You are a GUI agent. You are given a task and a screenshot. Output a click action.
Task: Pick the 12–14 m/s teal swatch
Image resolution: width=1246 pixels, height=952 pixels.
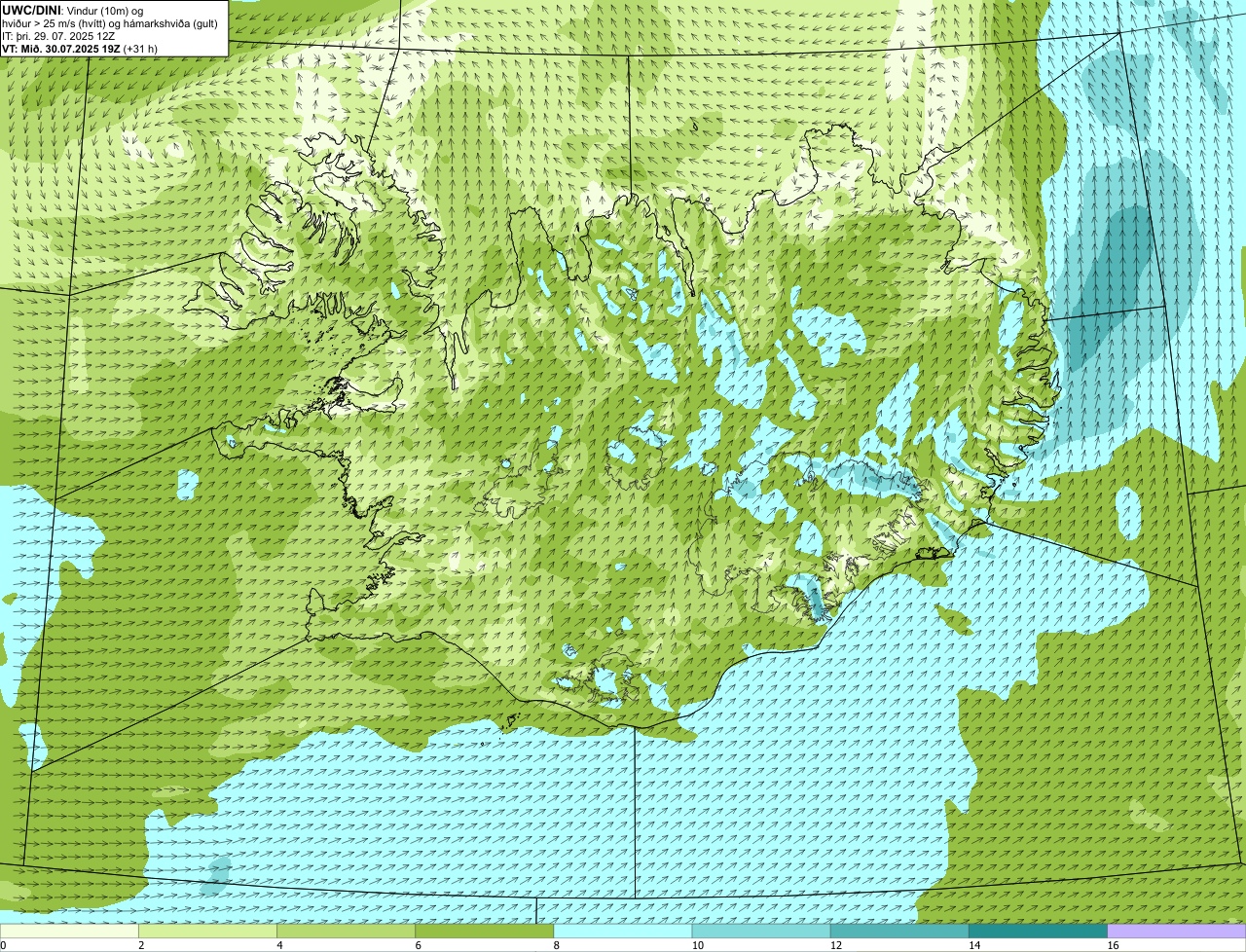(x=899, y=931)
